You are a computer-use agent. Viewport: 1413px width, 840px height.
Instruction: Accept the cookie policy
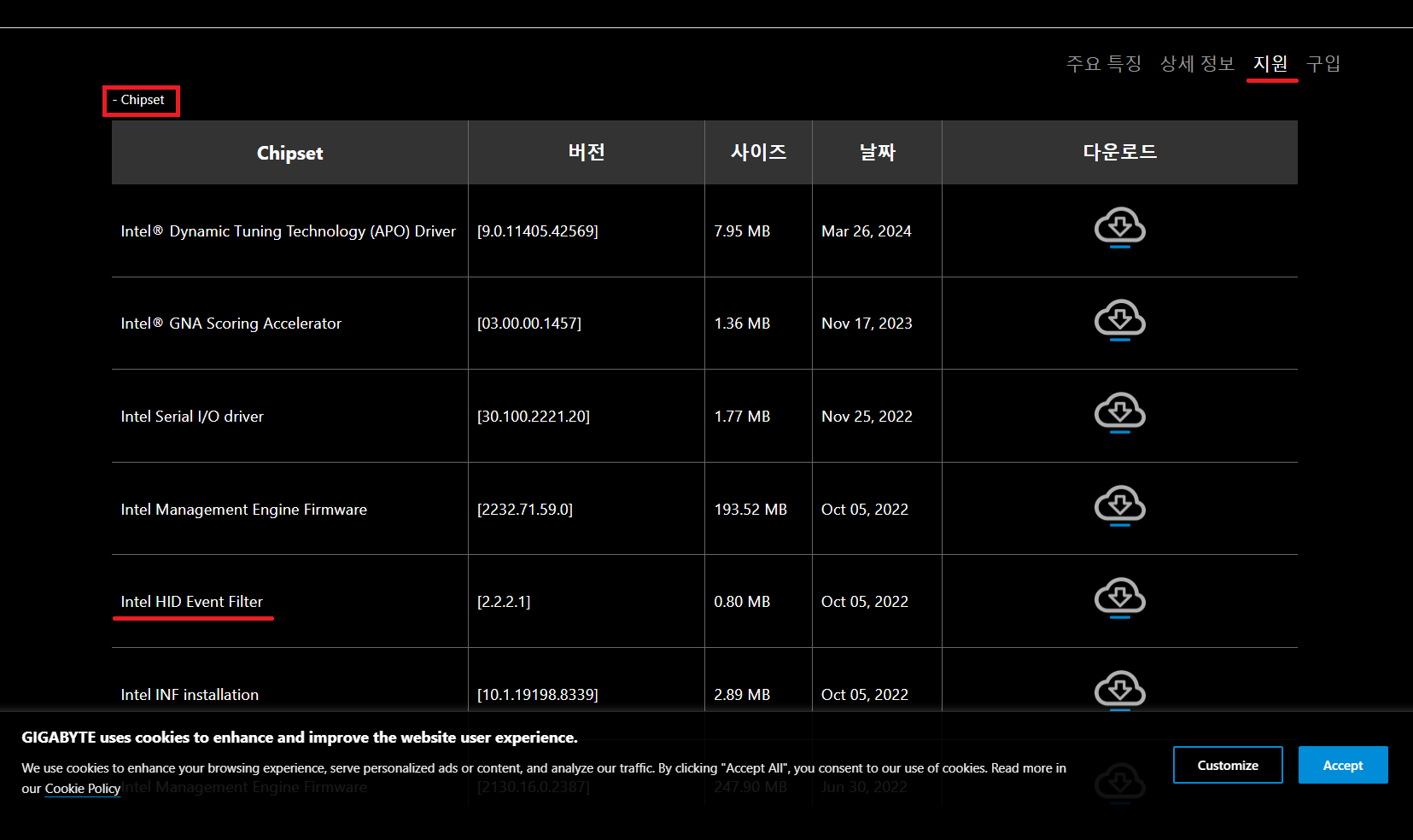point(1343,765)
